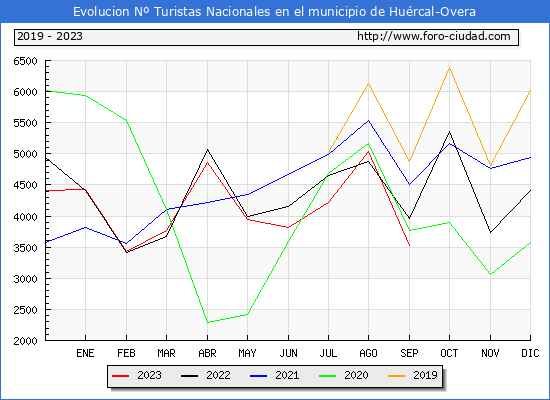
Task: Click the green 2020 low point at ABR
Action: tap(207, 322)
